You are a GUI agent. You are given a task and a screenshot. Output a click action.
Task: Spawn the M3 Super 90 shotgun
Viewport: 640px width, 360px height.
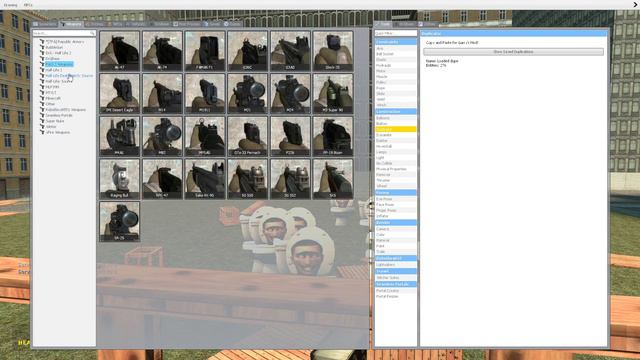333,93
